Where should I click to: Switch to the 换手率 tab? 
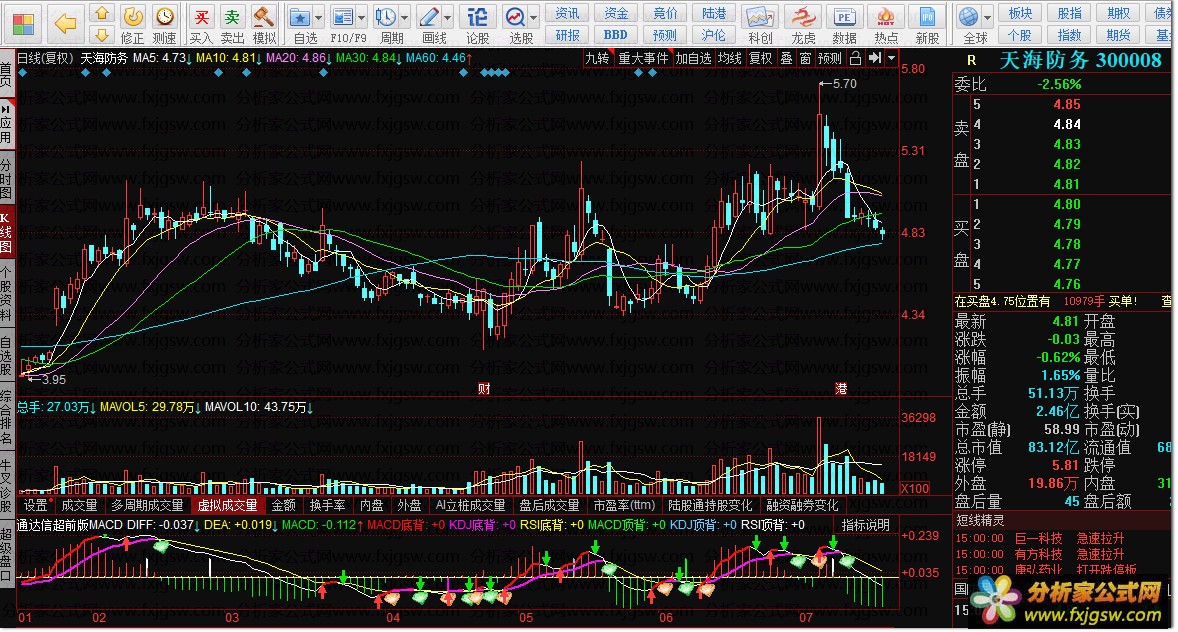(x=328, y=505)
